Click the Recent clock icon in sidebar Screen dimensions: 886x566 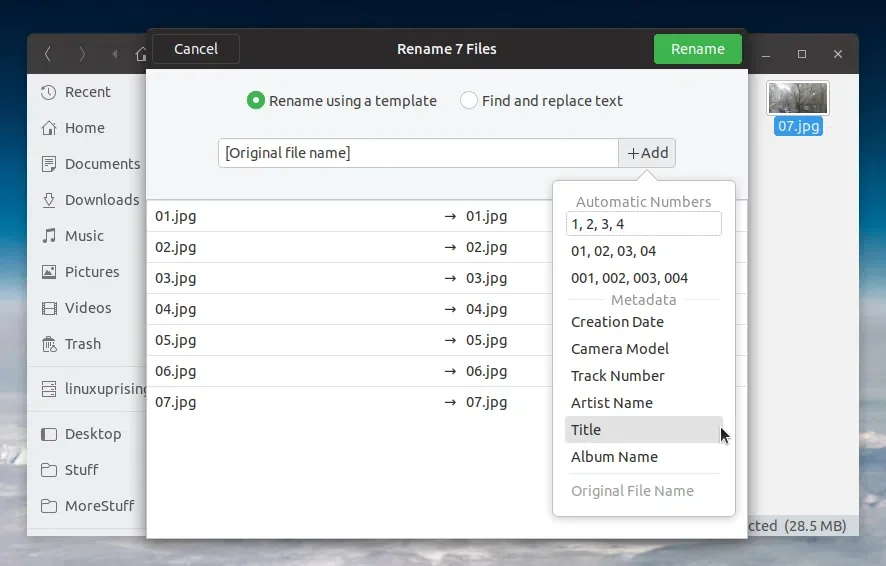click(x=48, y=92)
